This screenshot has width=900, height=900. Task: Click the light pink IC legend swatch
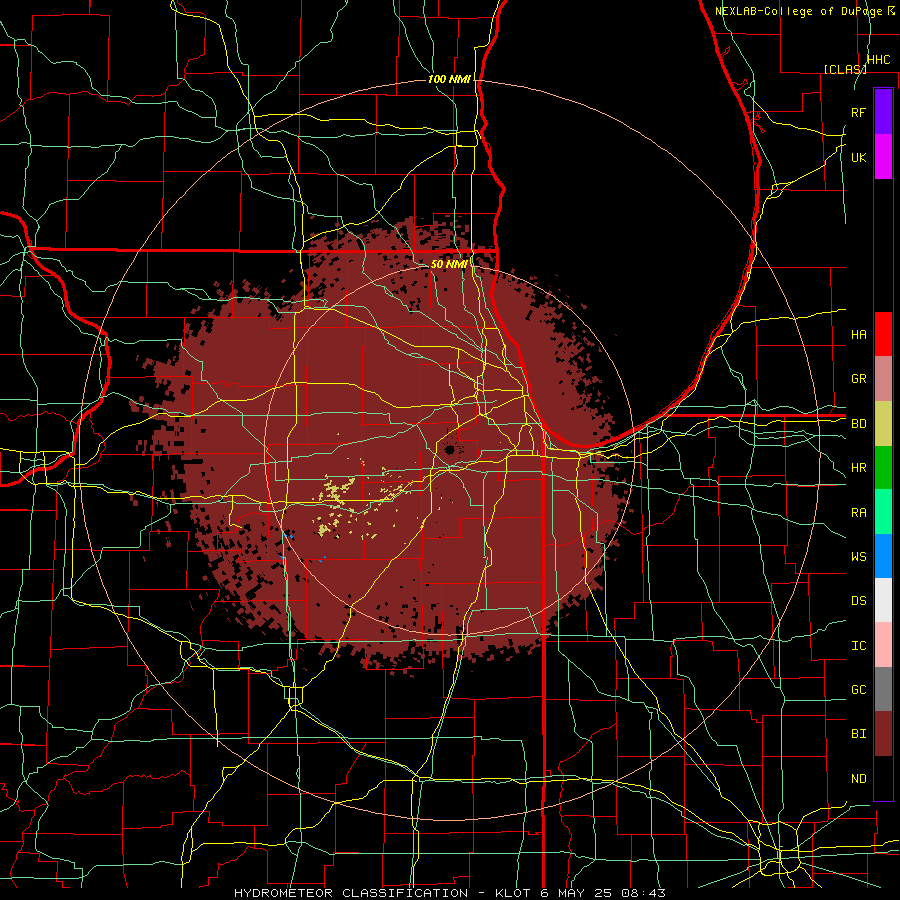point(883,645)
